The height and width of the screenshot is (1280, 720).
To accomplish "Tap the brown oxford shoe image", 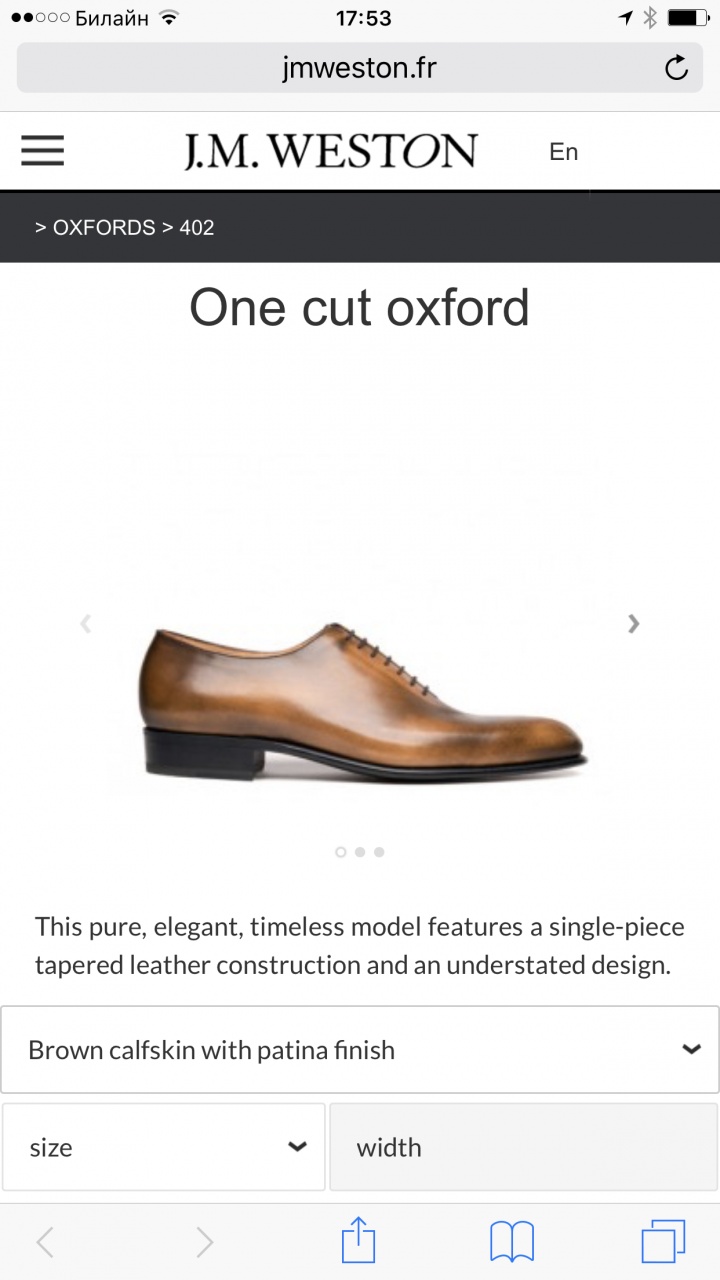I will click(x=360, y=700).
